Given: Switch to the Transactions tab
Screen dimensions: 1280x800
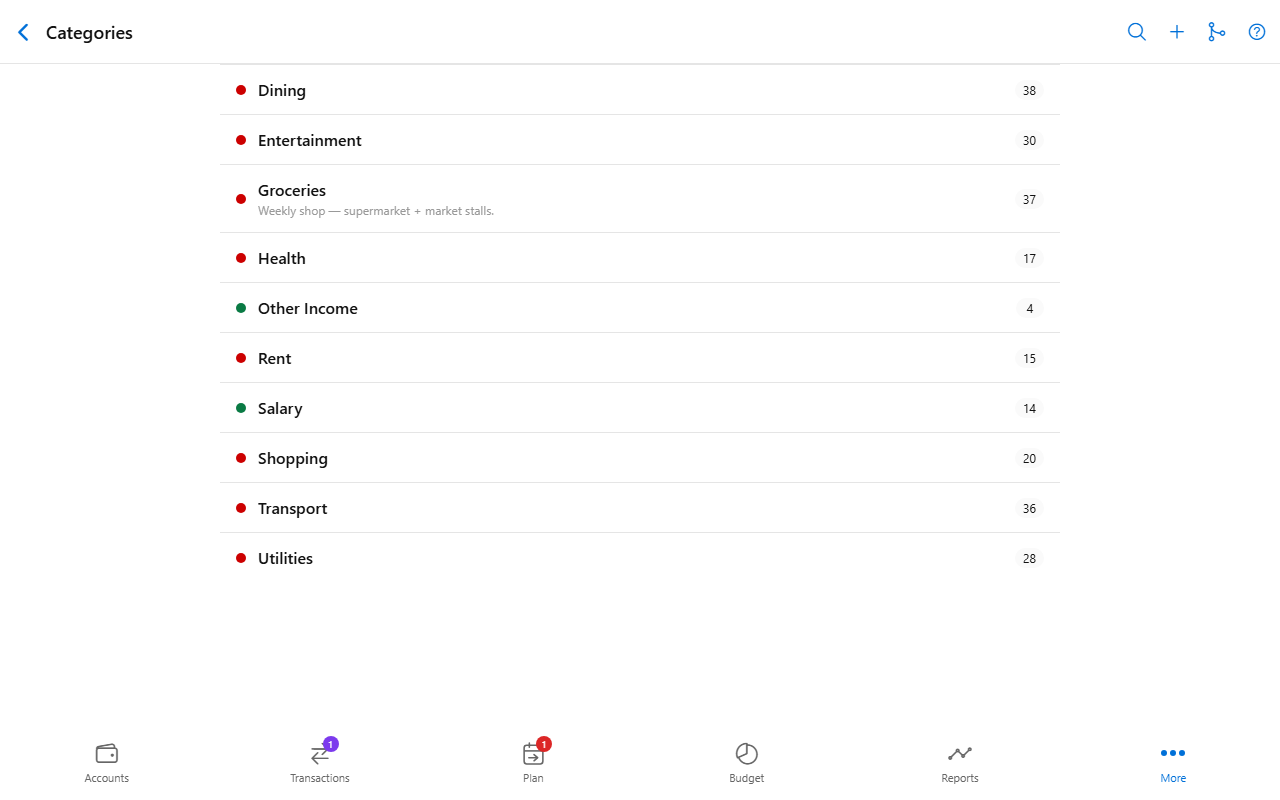Looking at the screenshot, I should (x=320, y=763).
